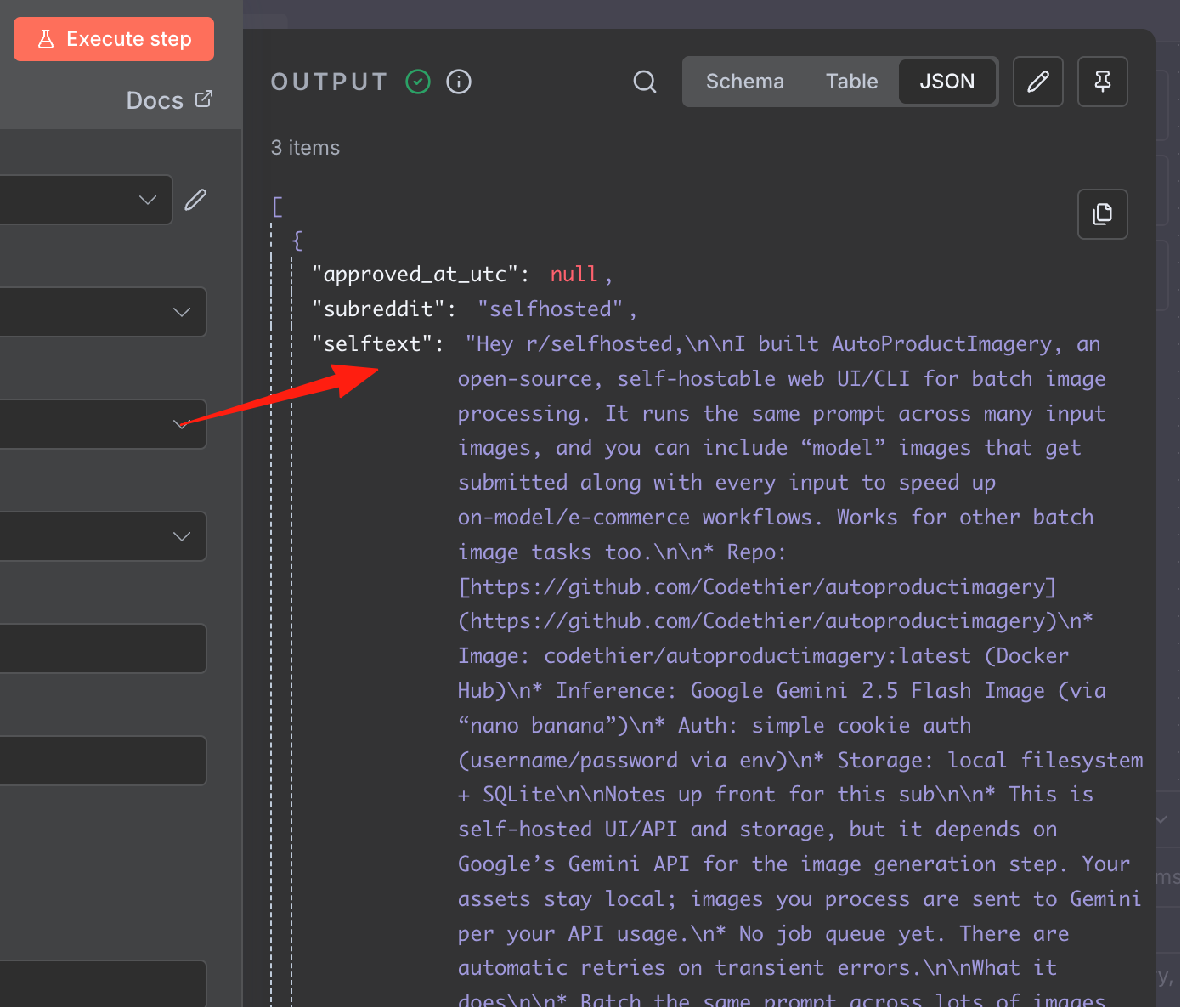Expand the first dropdown in the left panel
Screen dimensions: 1181x1008
tap(86, 200)
